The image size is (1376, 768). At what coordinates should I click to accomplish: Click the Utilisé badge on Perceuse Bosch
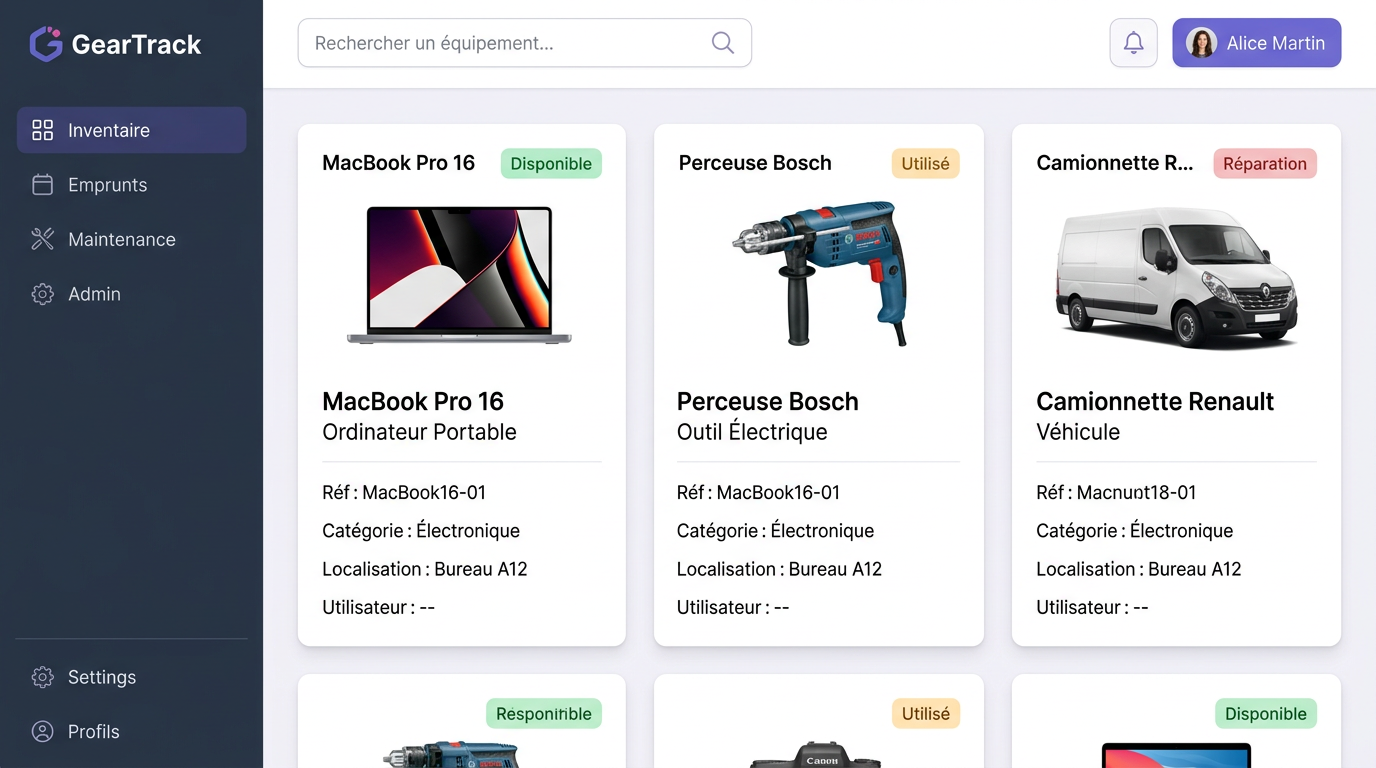click(x=925, y=164)
